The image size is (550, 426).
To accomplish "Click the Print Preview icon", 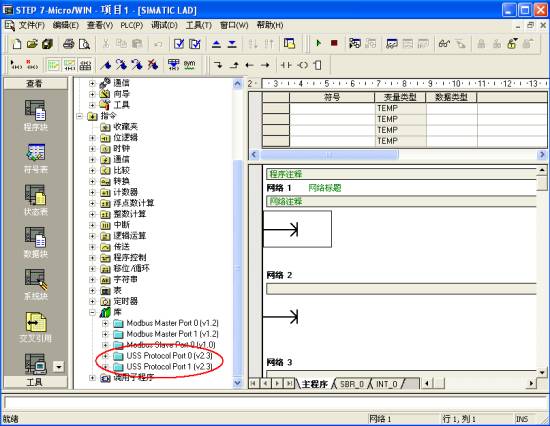I will [x=84, y=44].
